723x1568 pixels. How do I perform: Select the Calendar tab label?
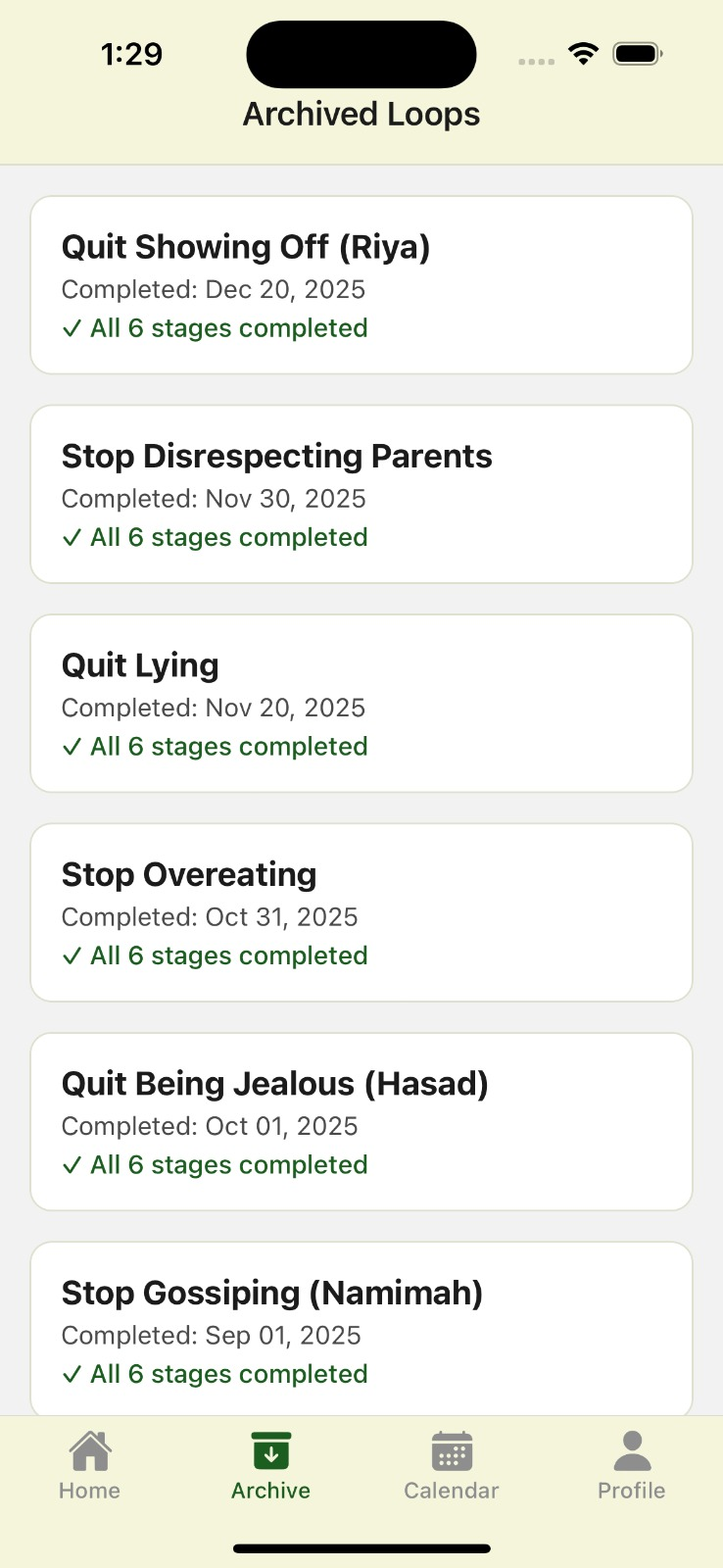pos(452,1491)
